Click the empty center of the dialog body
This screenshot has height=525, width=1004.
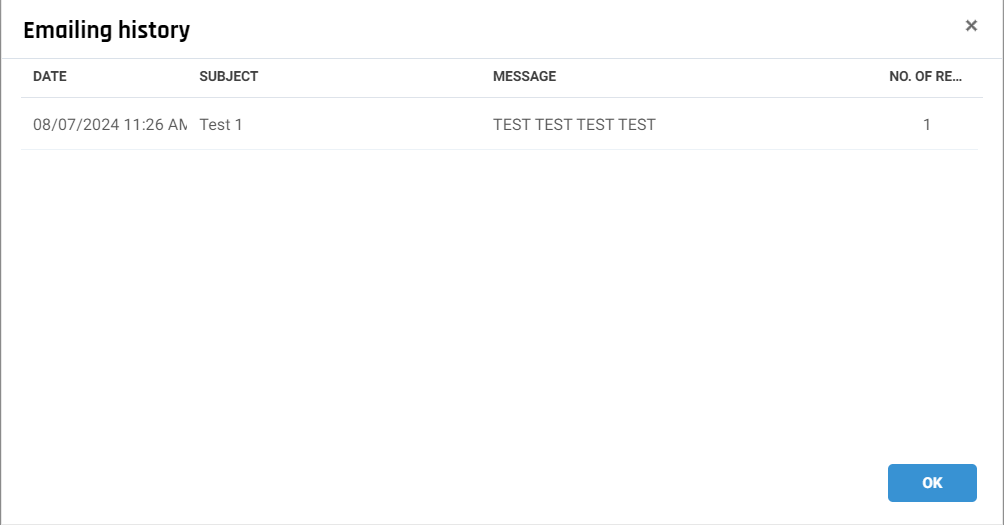click(x=500, y=300)
